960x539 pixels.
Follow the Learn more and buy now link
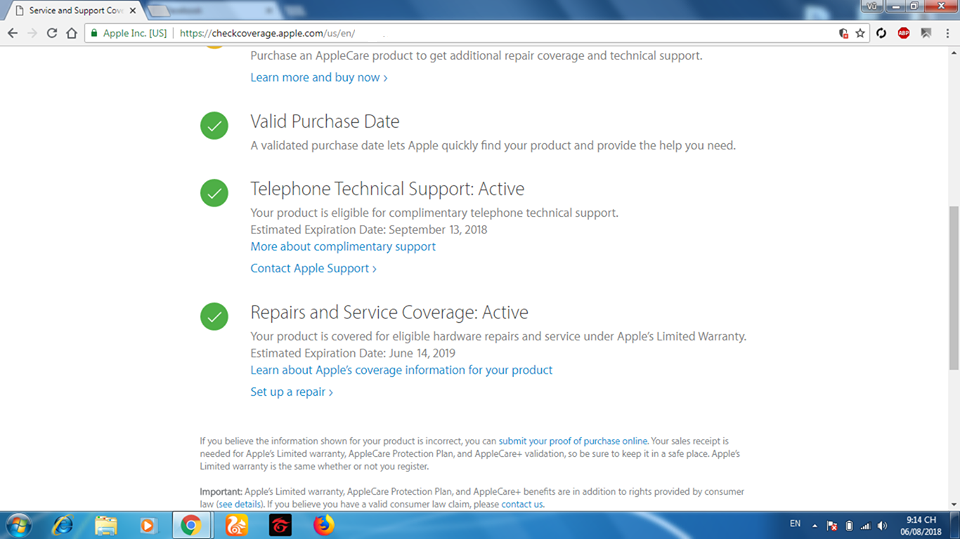pyautogui.click(x=318, y=77)
